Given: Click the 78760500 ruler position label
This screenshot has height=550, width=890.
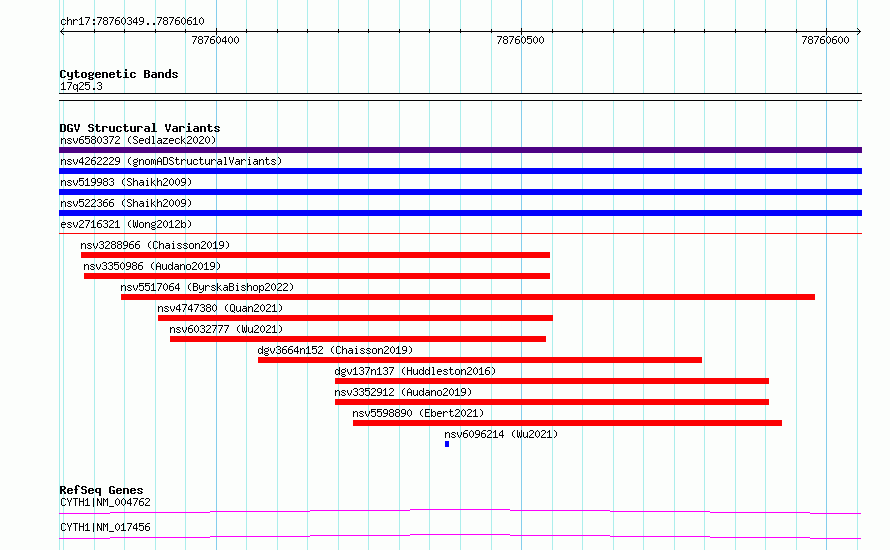Looking at the screenshot, I should (520, 40).
